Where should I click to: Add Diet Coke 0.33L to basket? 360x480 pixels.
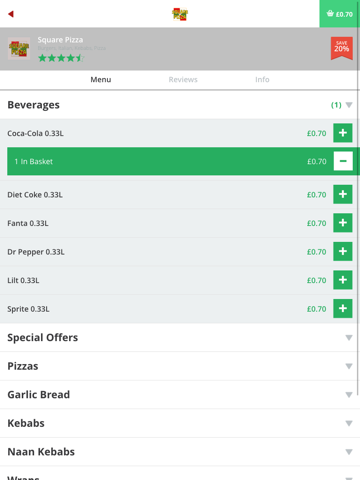tap(343, 194)
